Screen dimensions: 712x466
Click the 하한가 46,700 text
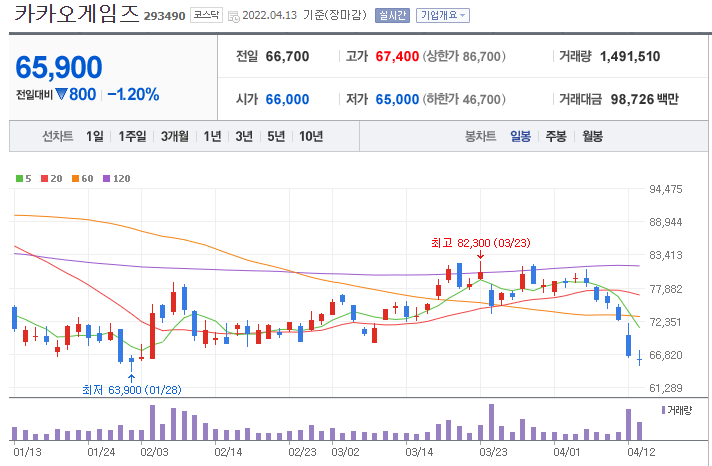464,99
